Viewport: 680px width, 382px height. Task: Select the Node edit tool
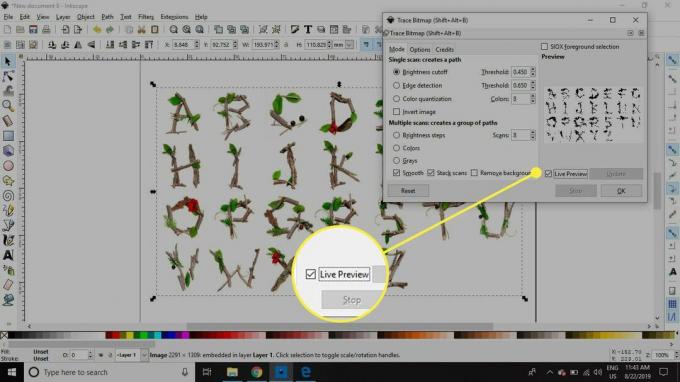pos(8,76)
